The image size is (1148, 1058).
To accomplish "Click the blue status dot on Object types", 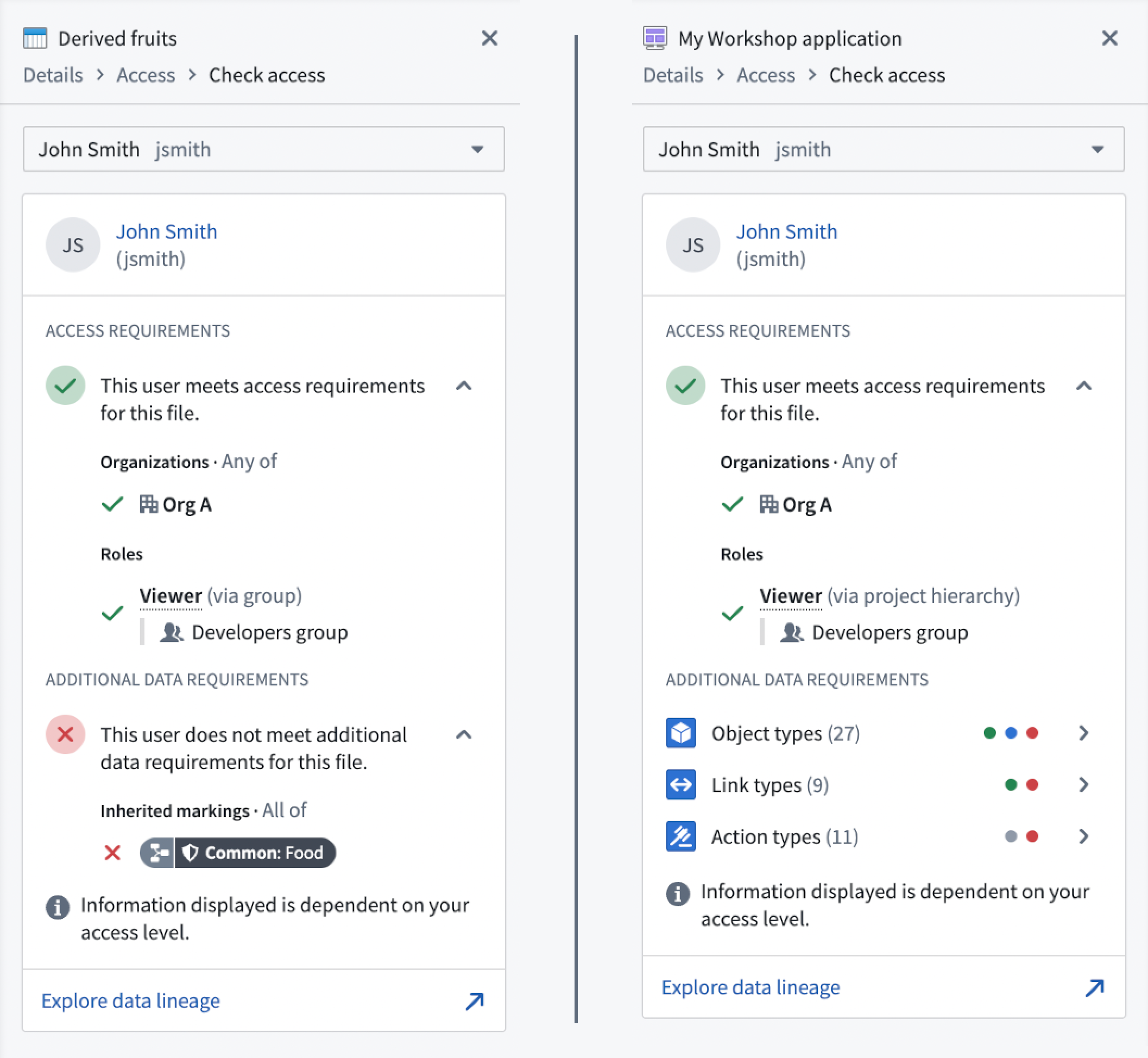I will 1011,733.
